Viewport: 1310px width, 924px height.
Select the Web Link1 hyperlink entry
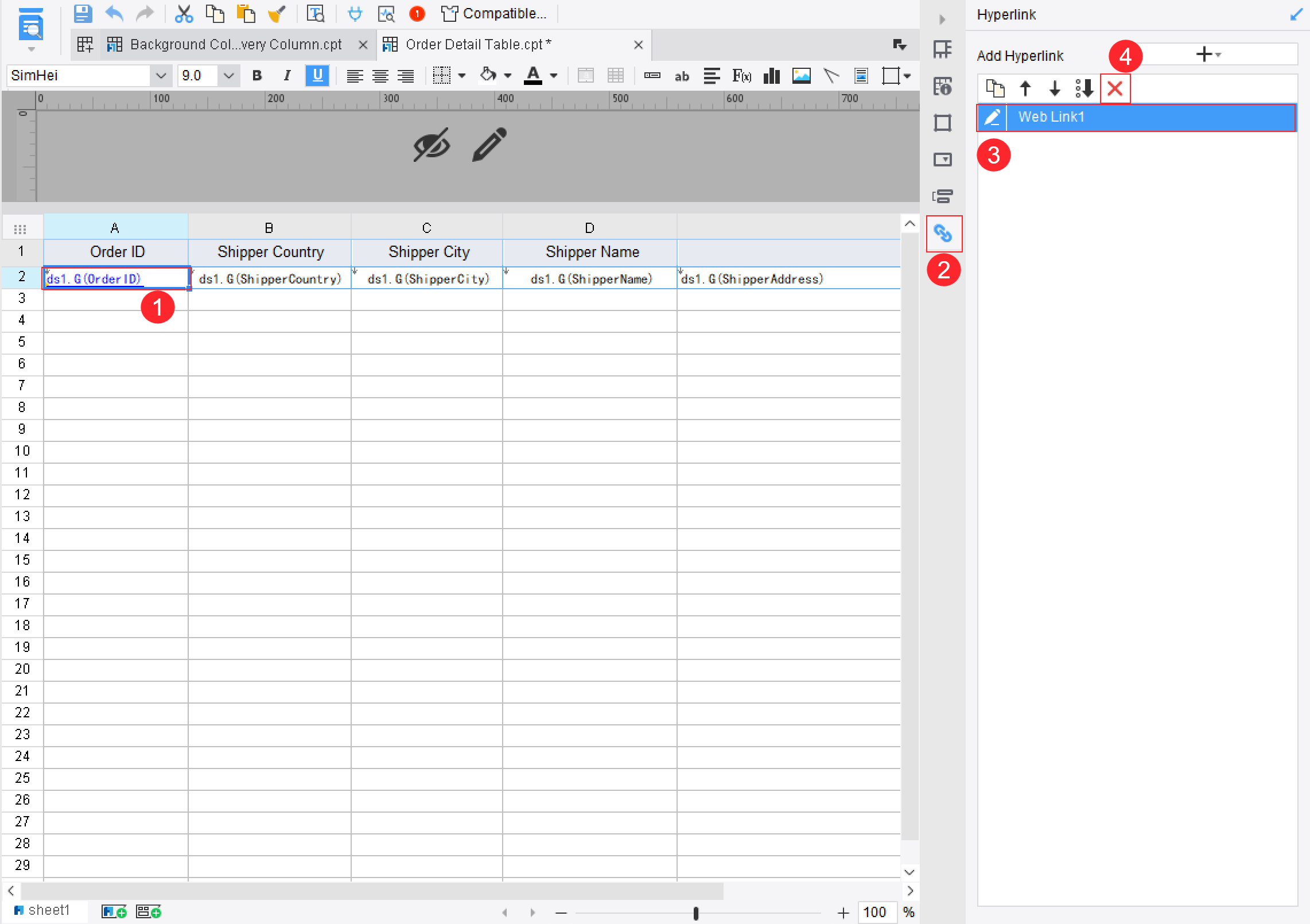[x=1137, y=117]
